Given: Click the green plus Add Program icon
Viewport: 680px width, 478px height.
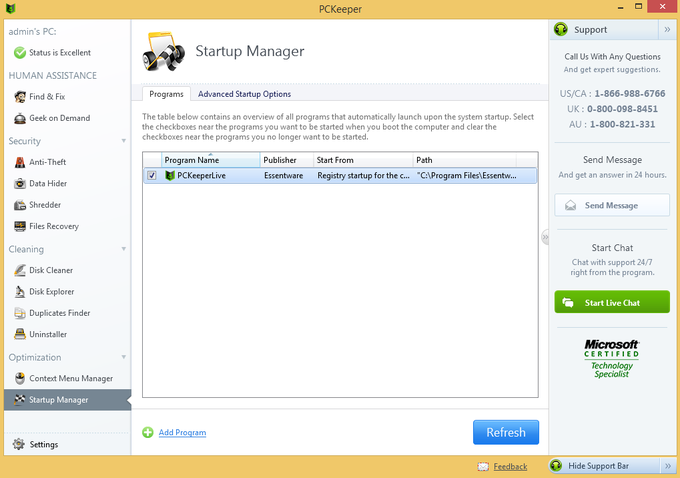Looking at the screenshot, I should pos(148,432).
